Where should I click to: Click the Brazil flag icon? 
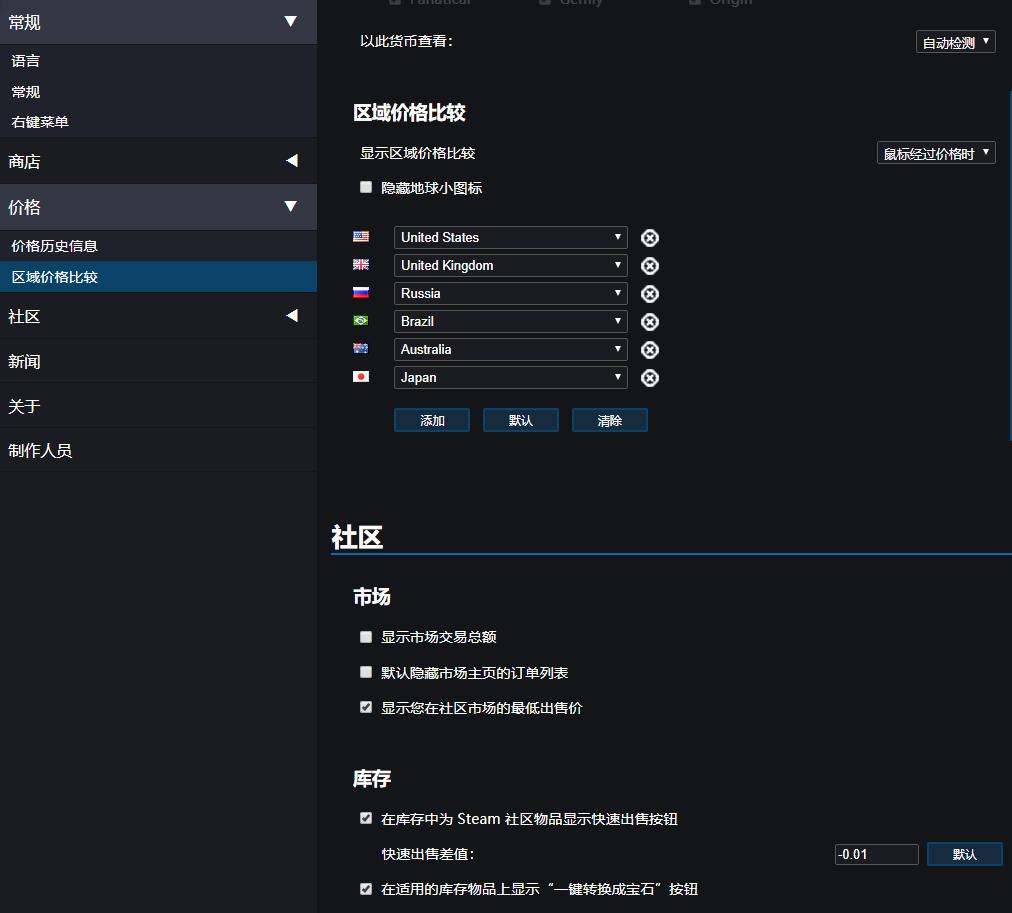(x=362, y=321)
